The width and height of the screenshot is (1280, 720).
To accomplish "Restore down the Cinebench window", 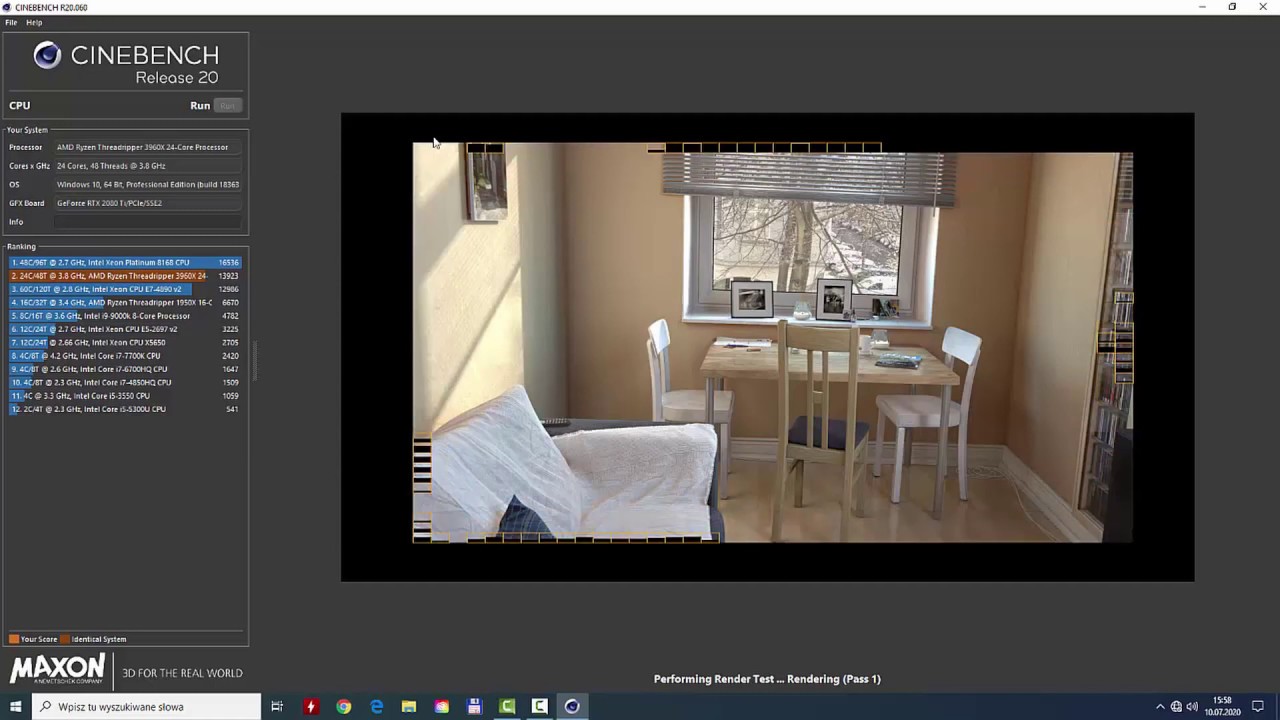I will click(x=1232, y=7).
